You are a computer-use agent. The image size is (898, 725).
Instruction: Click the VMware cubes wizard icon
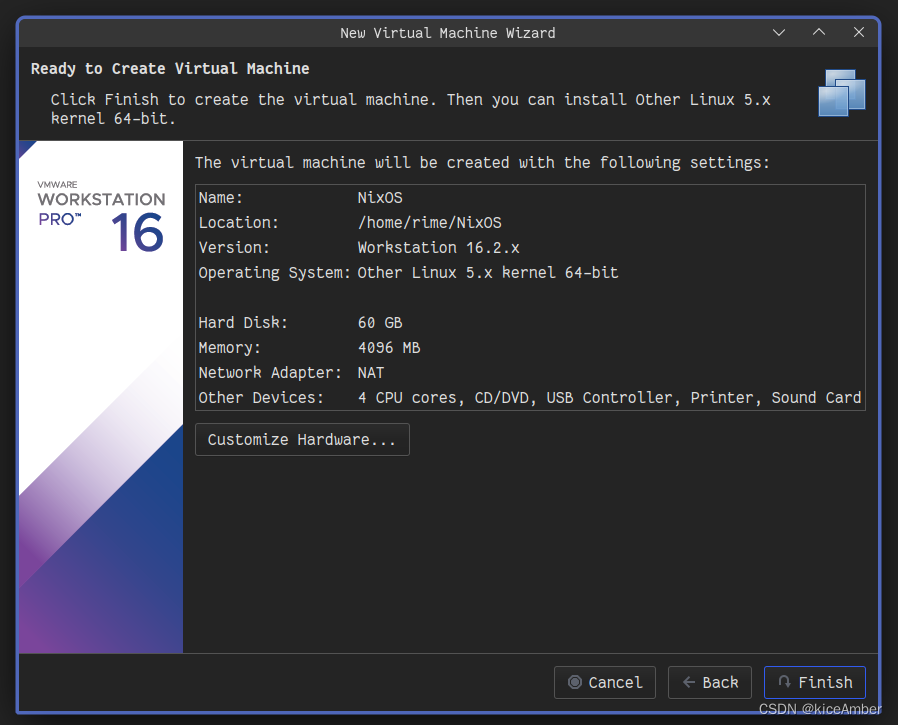click(841, 92)
